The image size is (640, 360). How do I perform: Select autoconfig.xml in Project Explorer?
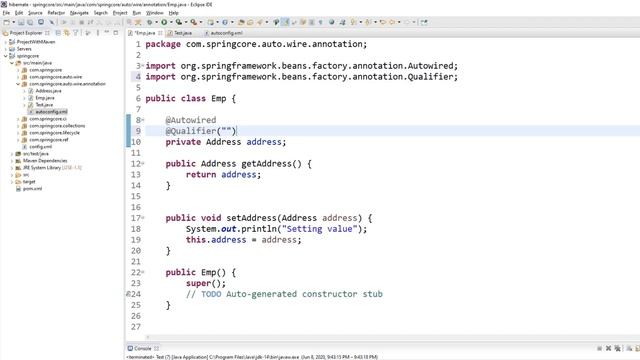click(x=51, y=111)
